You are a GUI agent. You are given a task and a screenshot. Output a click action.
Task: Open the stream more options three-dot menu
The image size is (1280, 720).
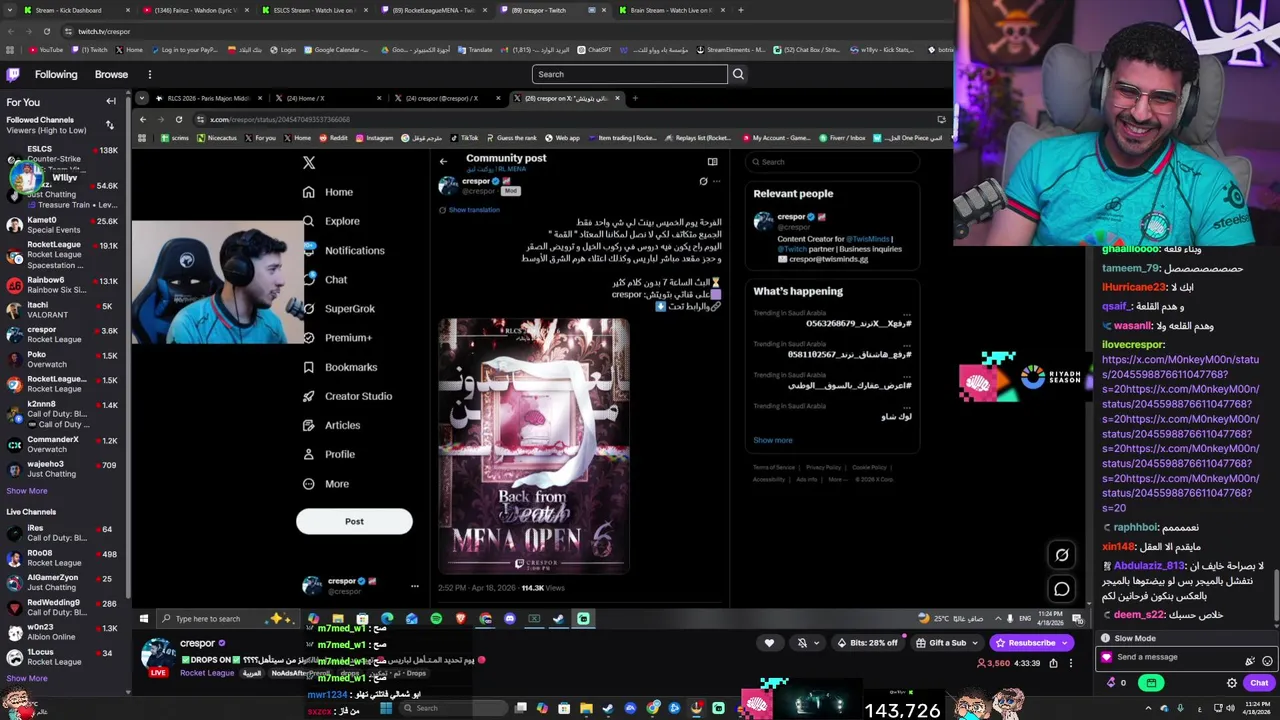pos(1070,663)
